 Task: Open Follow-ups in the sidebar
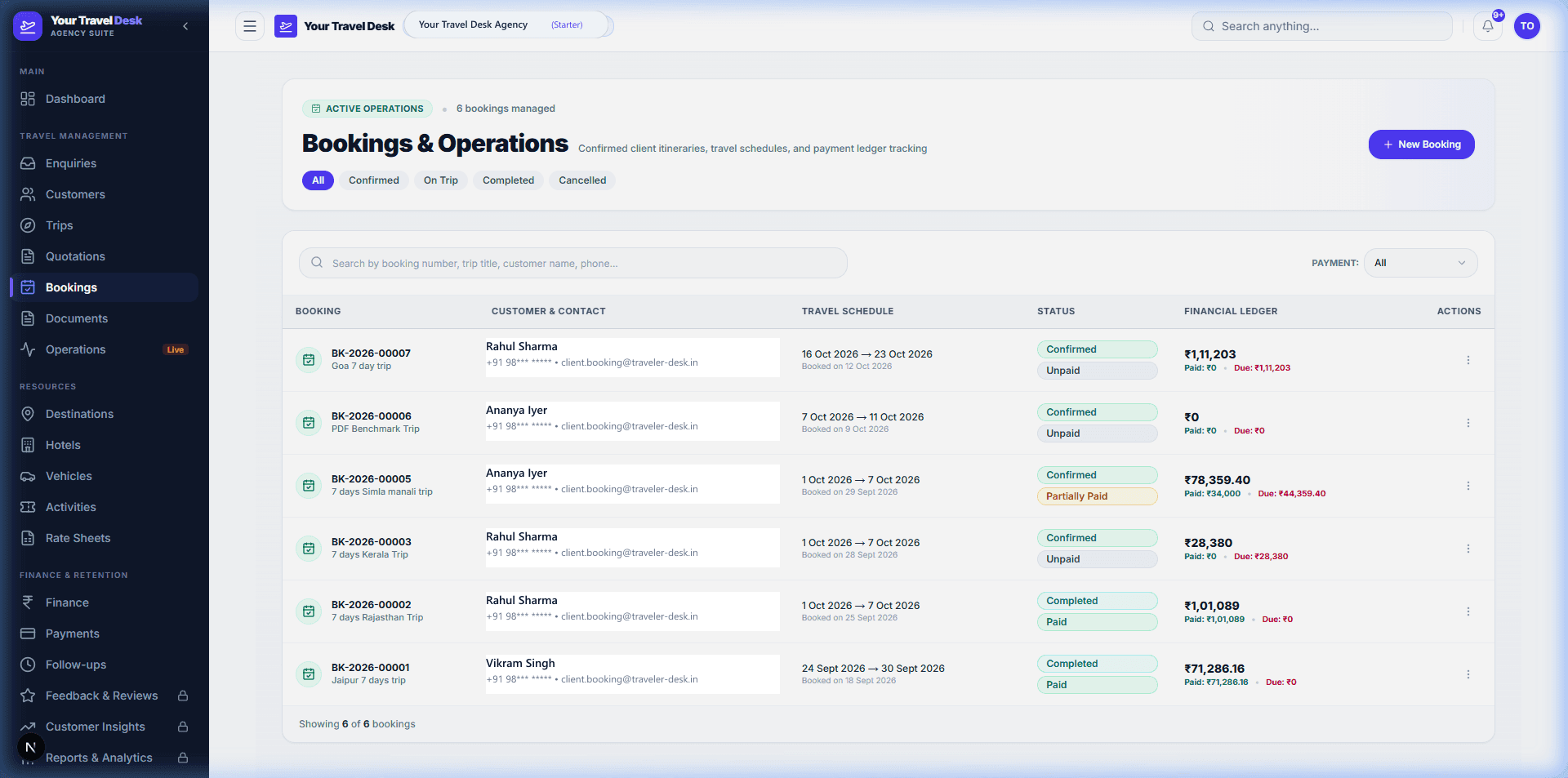tap(105, 665)
